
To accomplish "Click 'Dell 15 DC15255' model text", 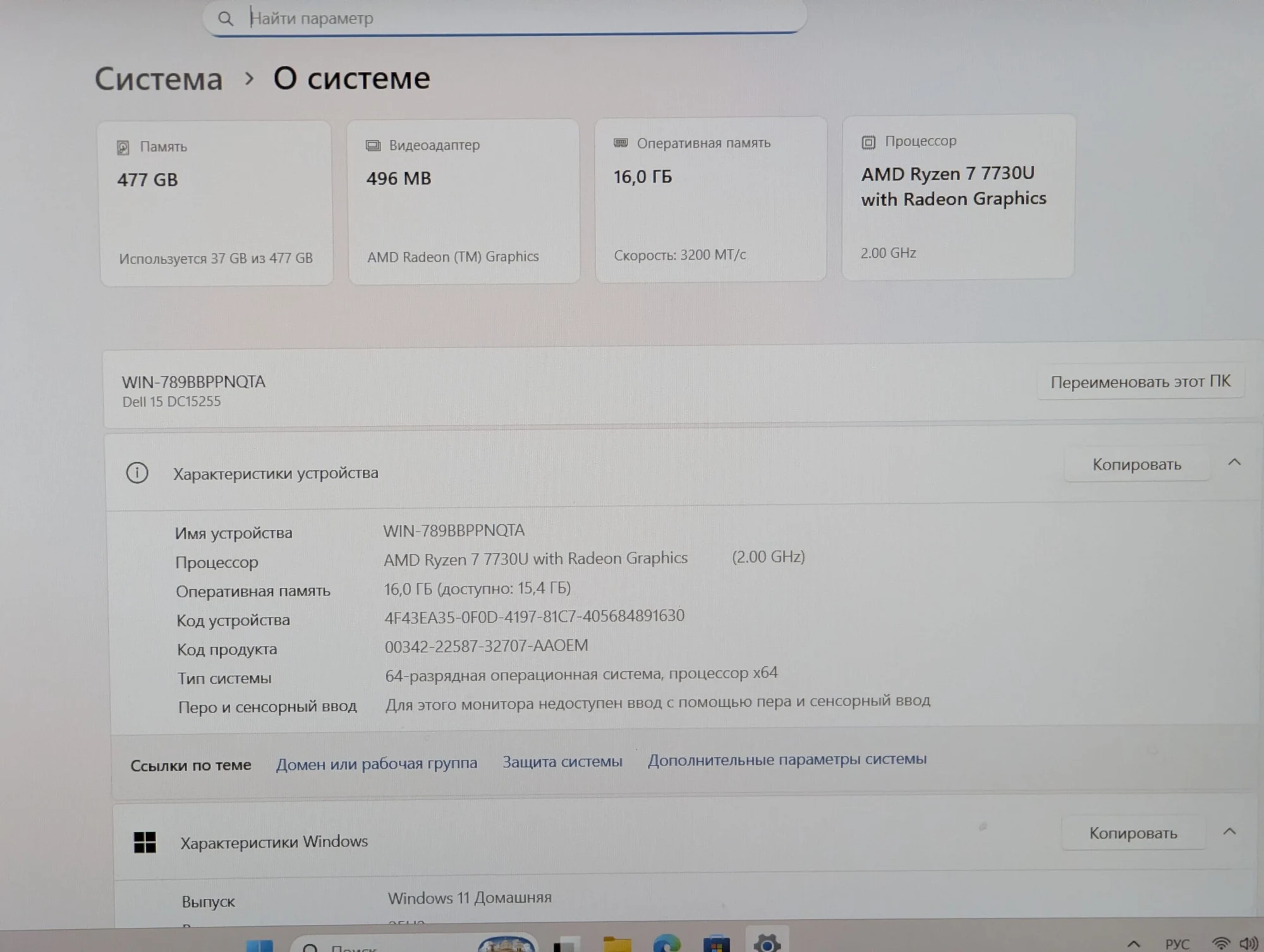I will 171,402.
